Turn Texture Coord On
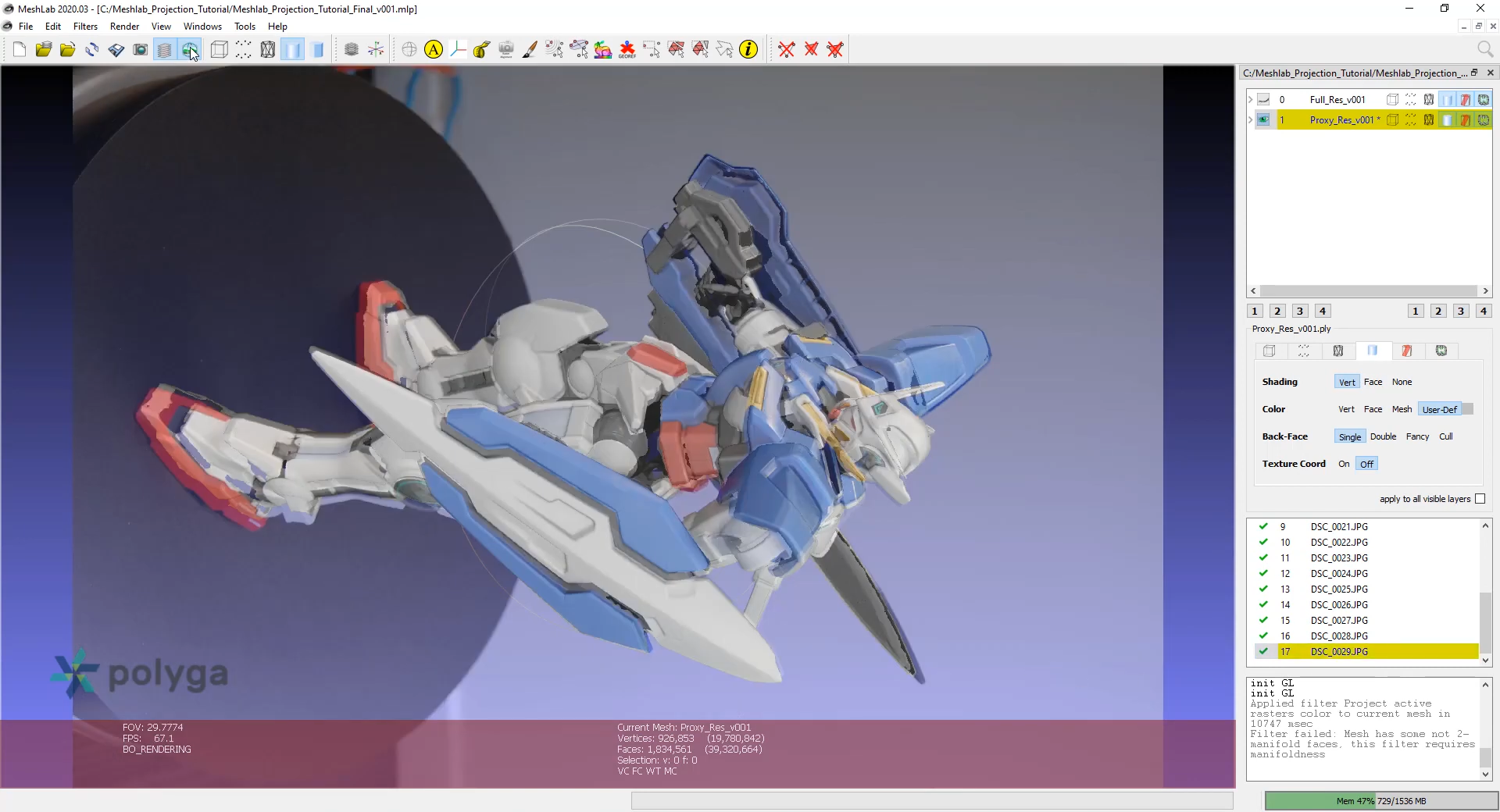 [1344, 464]
